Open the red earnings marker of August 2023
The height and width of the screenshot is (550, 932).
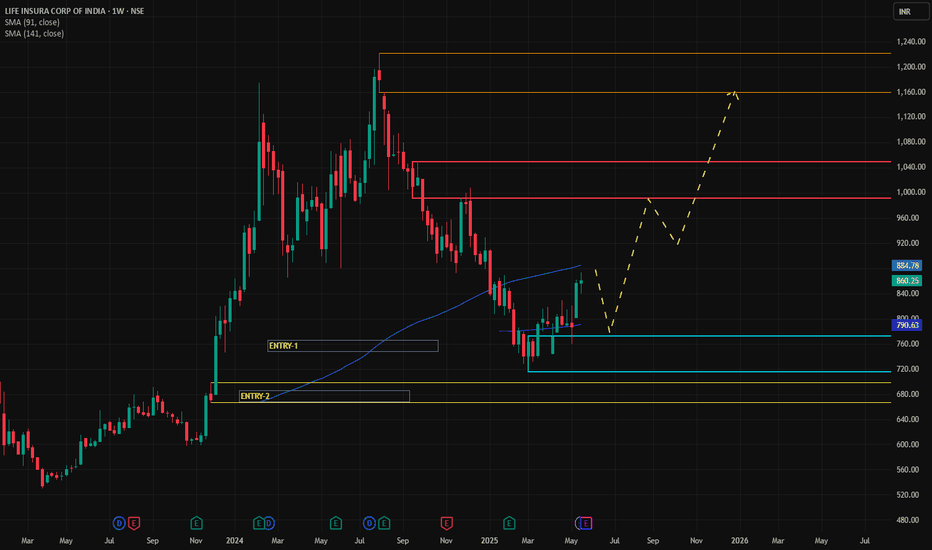pyautogui.click(x=134, y=523)
